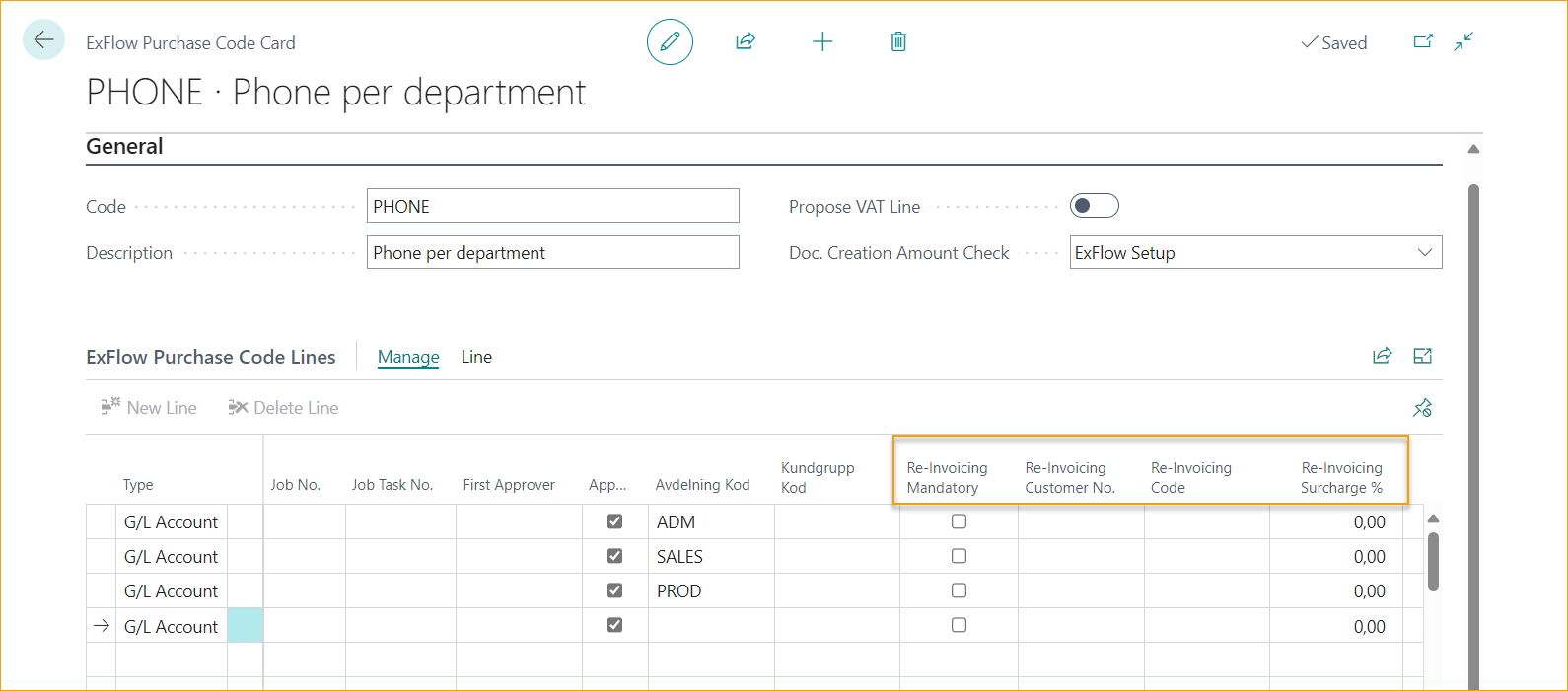Open the Manage menu
The image size is (1568, 691).
tap(408, 357)
